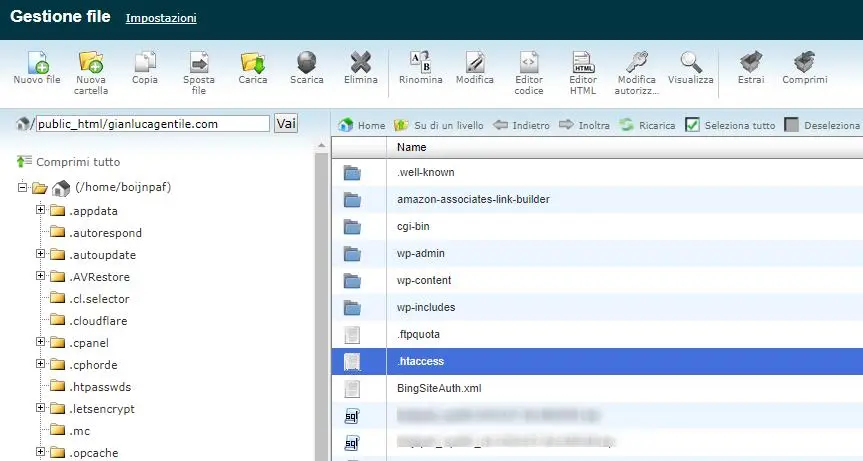Click the home icon beside path field
This screenshot has height=461, width=863.
click(23, 124)
